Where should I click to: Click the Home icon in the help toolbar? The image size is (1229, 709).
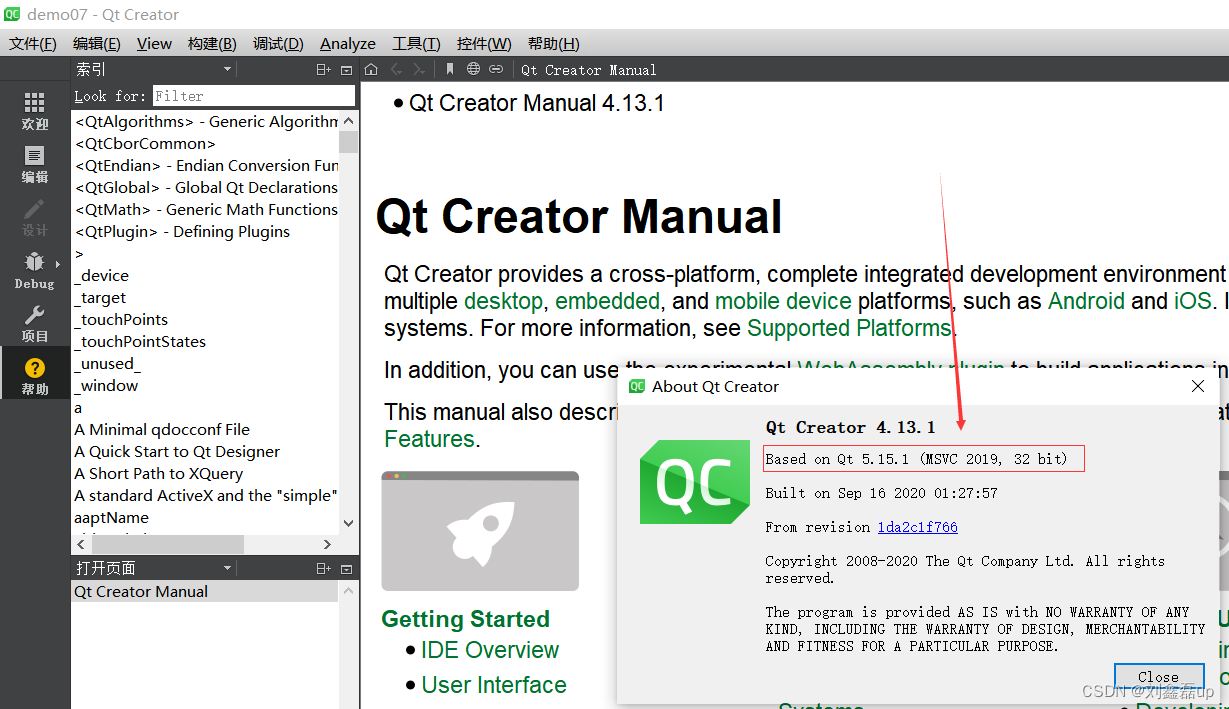(370, 69)
